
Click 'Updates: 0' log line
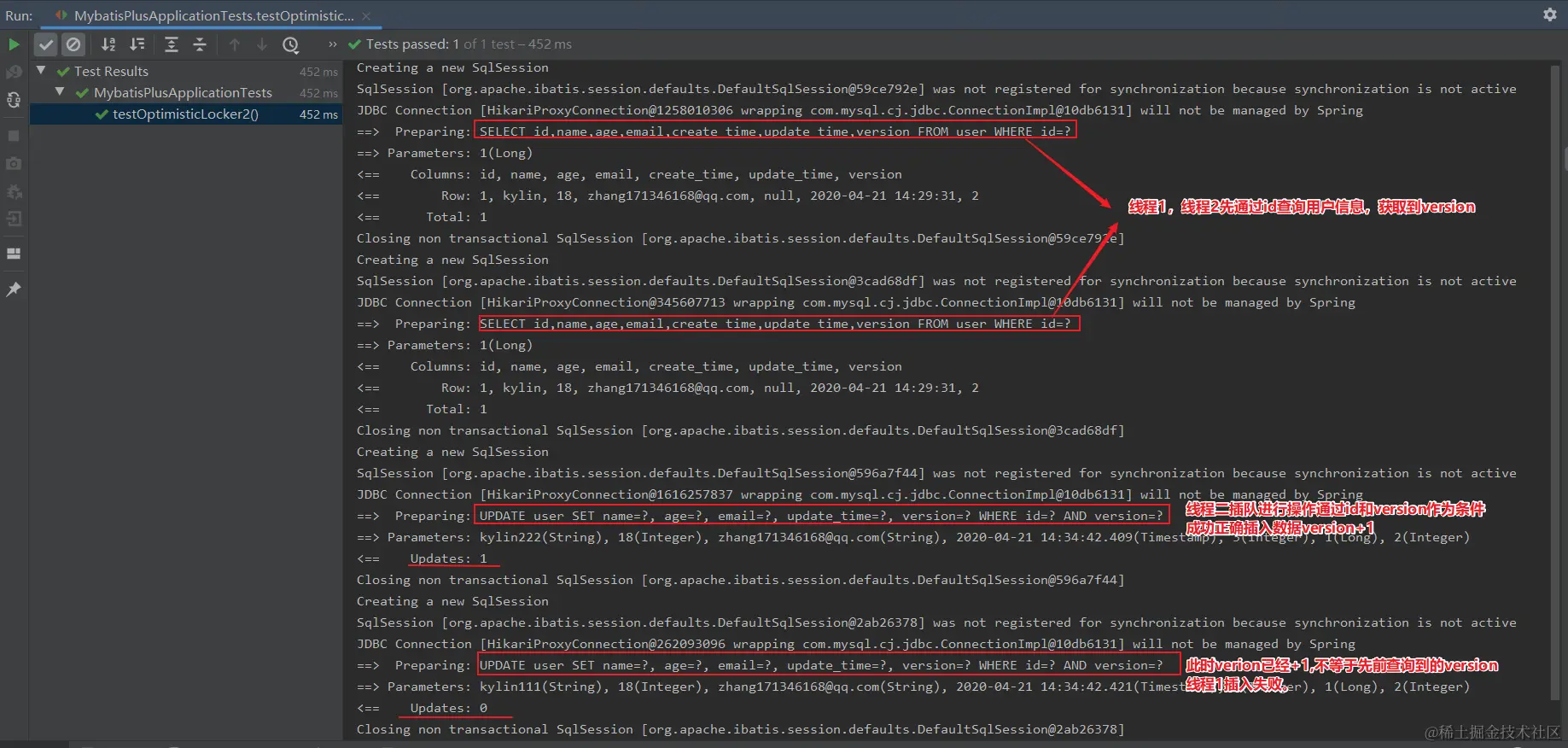pos(448,708)
